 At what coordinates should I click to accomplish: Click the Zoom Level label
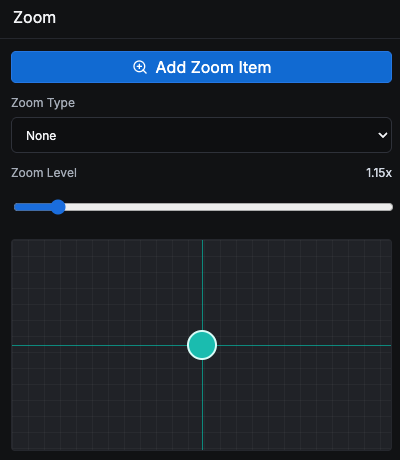[x=44, y=173]
